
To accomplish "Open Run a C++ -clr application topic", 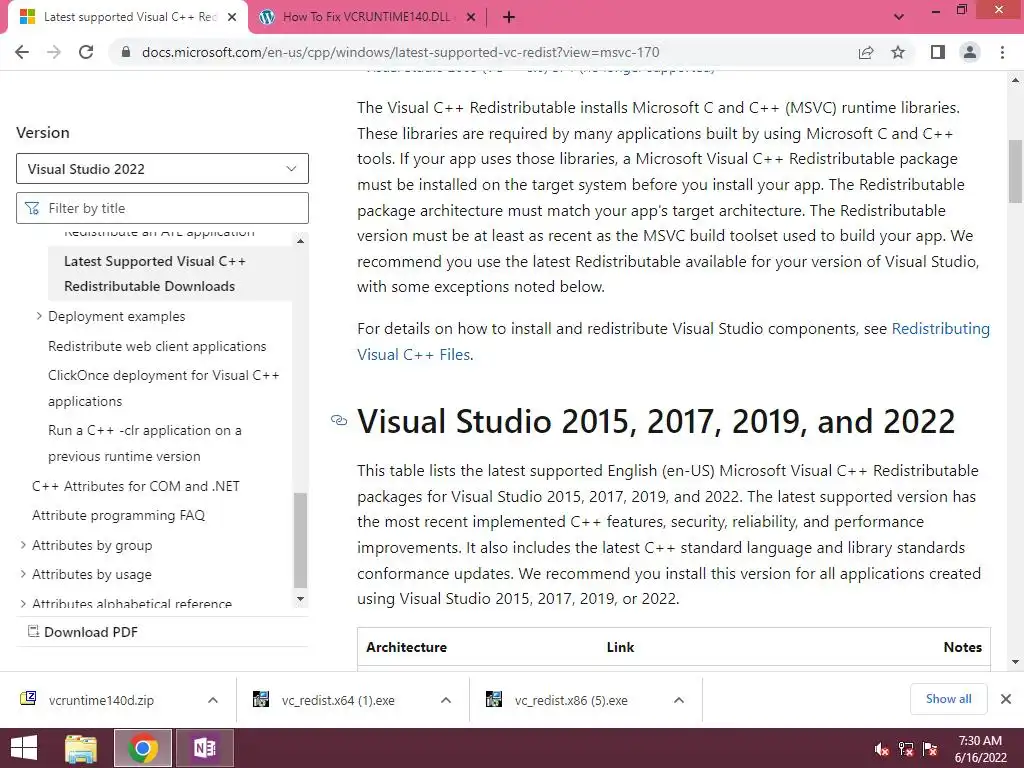I will tap(144, 443).
